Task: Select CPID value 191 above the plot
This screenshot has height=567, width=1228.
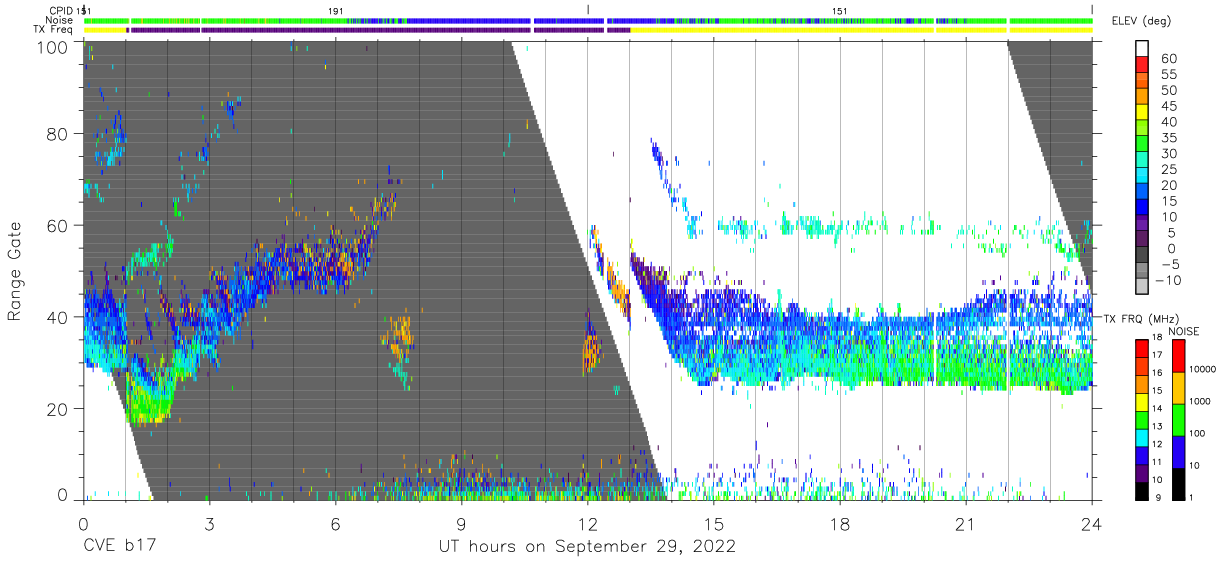Action: (x=336, y=10)
